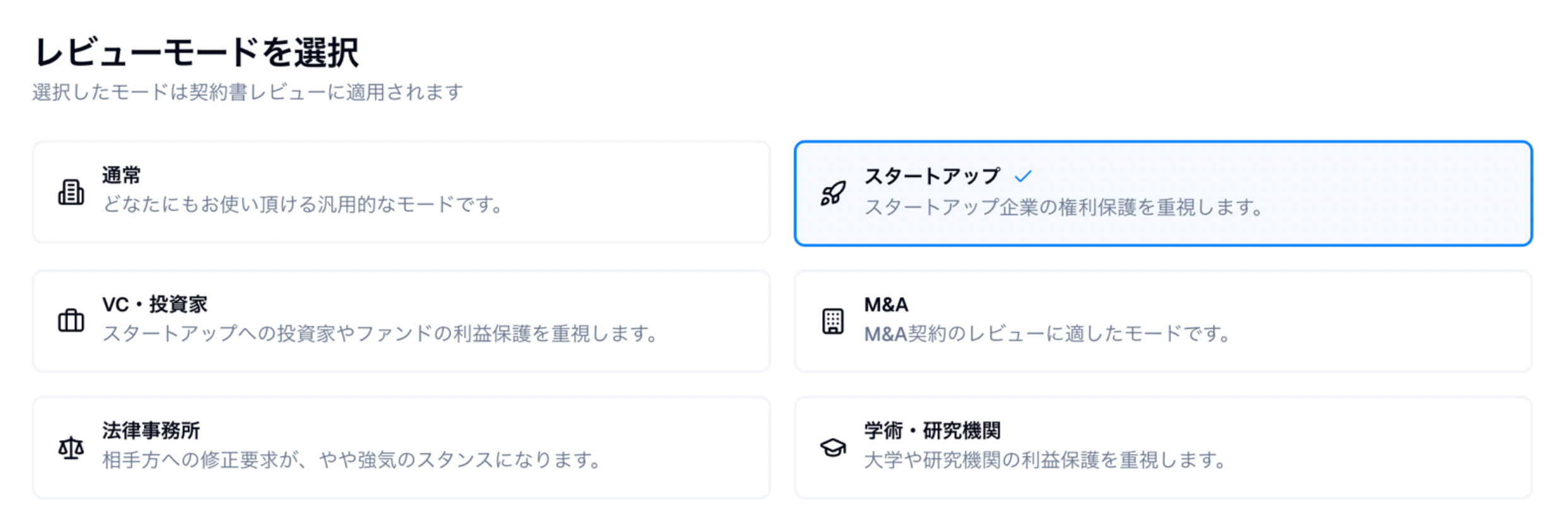Viewport: 1568px width, 529px height.
Task: Choose the VC・投資家 mode card
Action: (x=401, y=321)
